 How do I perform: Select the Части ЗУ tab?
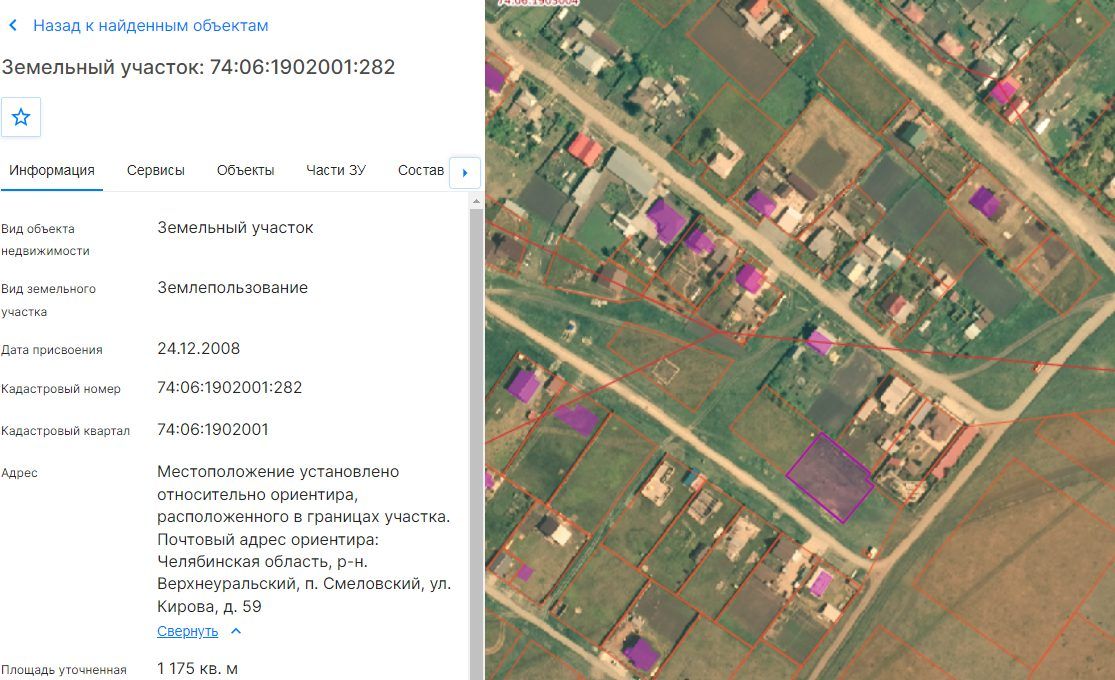click(336, 171)
